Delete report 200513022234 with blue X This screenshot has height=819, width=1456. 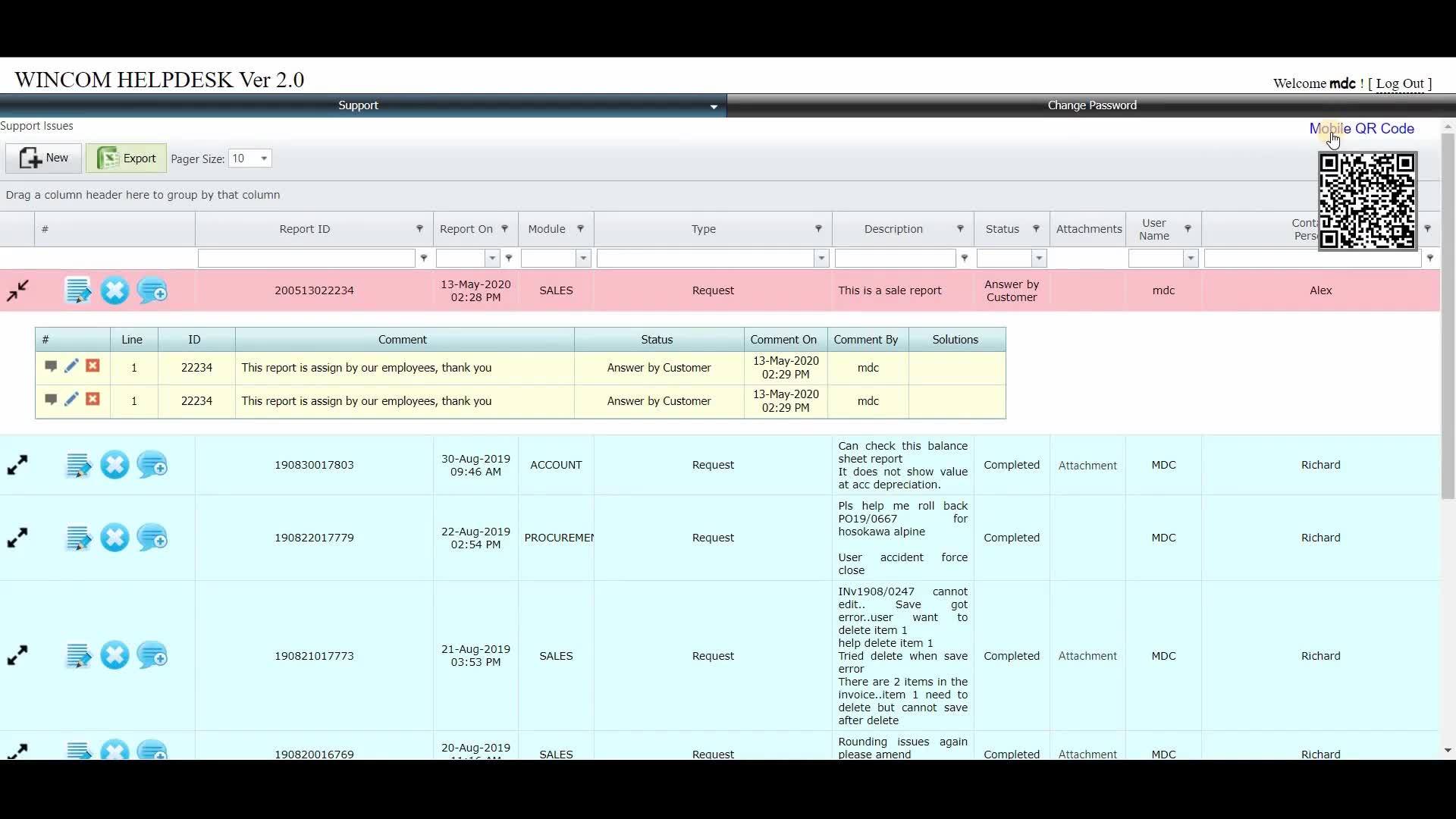click(115, 290)
